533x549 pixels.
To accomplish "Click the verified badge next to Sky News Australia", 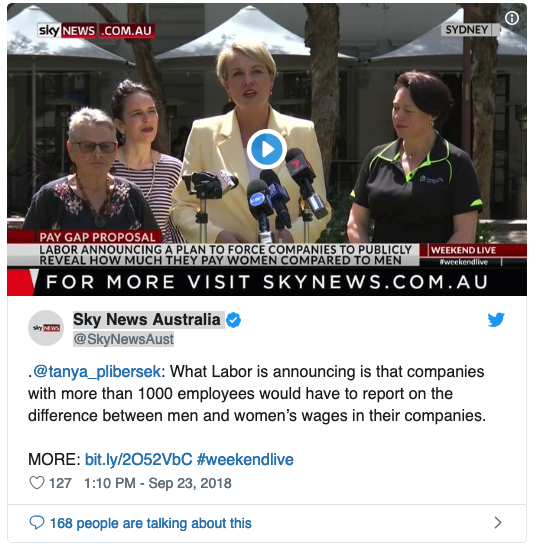I will pyautogui.click(x=233, y=320).
